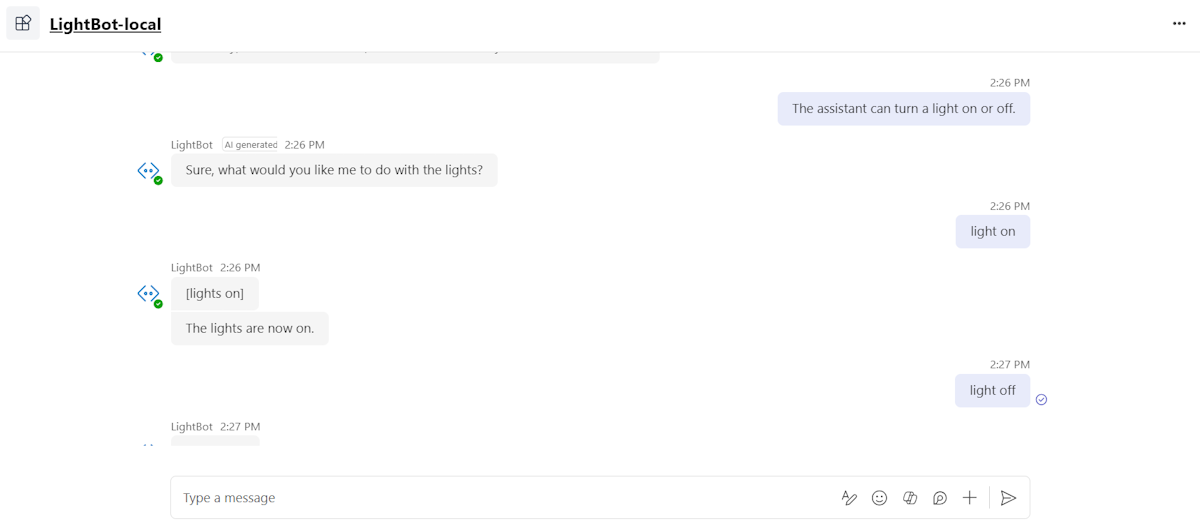Click the sent checkmark beside light off
Viewport: 1200px width, 526px height.
click(1041, 399)
